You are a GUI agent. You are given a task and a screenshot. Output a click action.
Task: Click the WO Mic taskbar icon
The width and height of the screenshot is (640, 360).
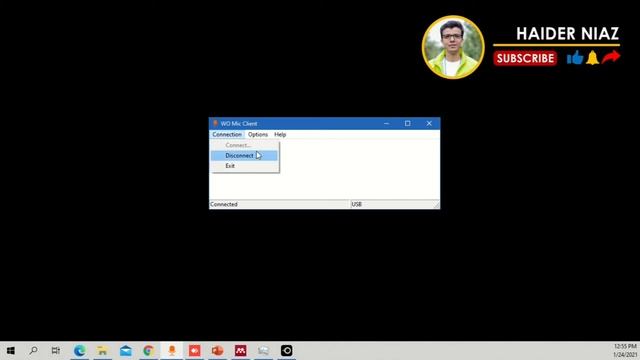click(171, 351)
